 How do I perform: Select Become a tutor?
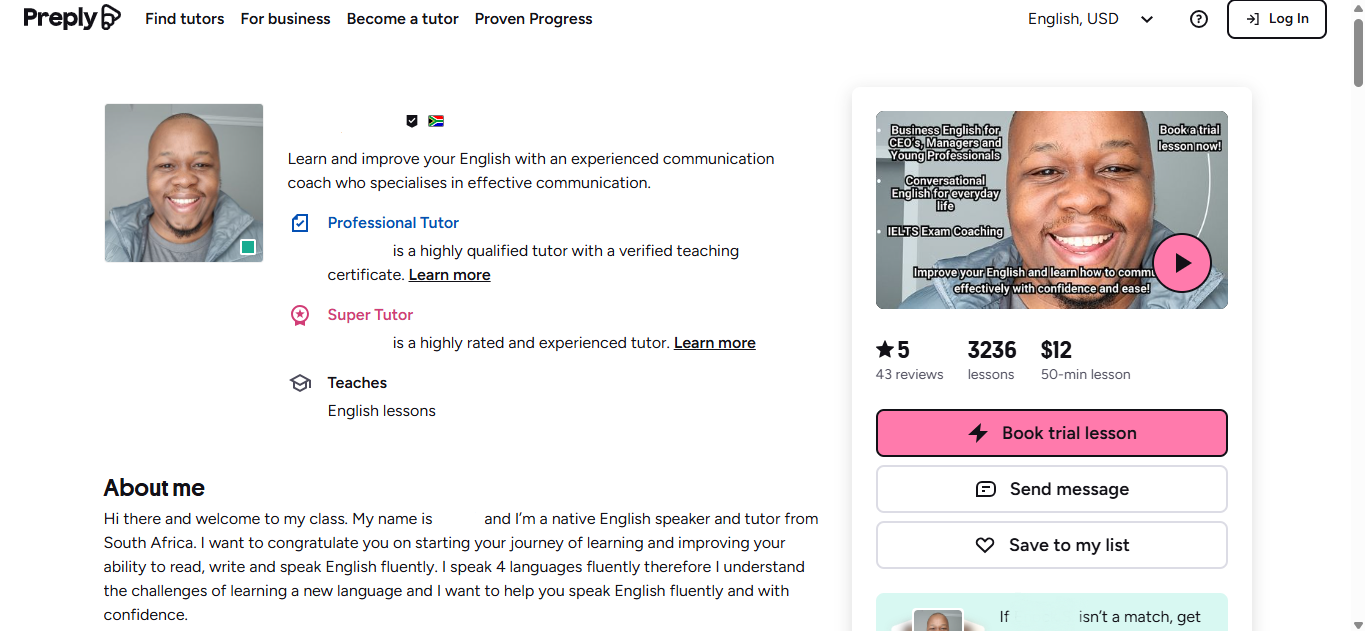coord(402,18)
